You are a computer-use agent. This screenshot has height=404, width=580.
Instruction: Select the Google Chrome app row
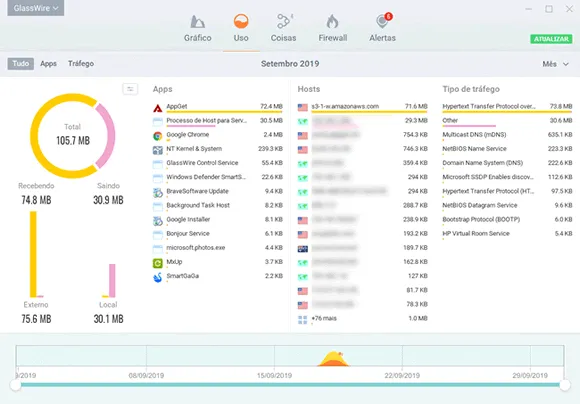pos(218,136)
